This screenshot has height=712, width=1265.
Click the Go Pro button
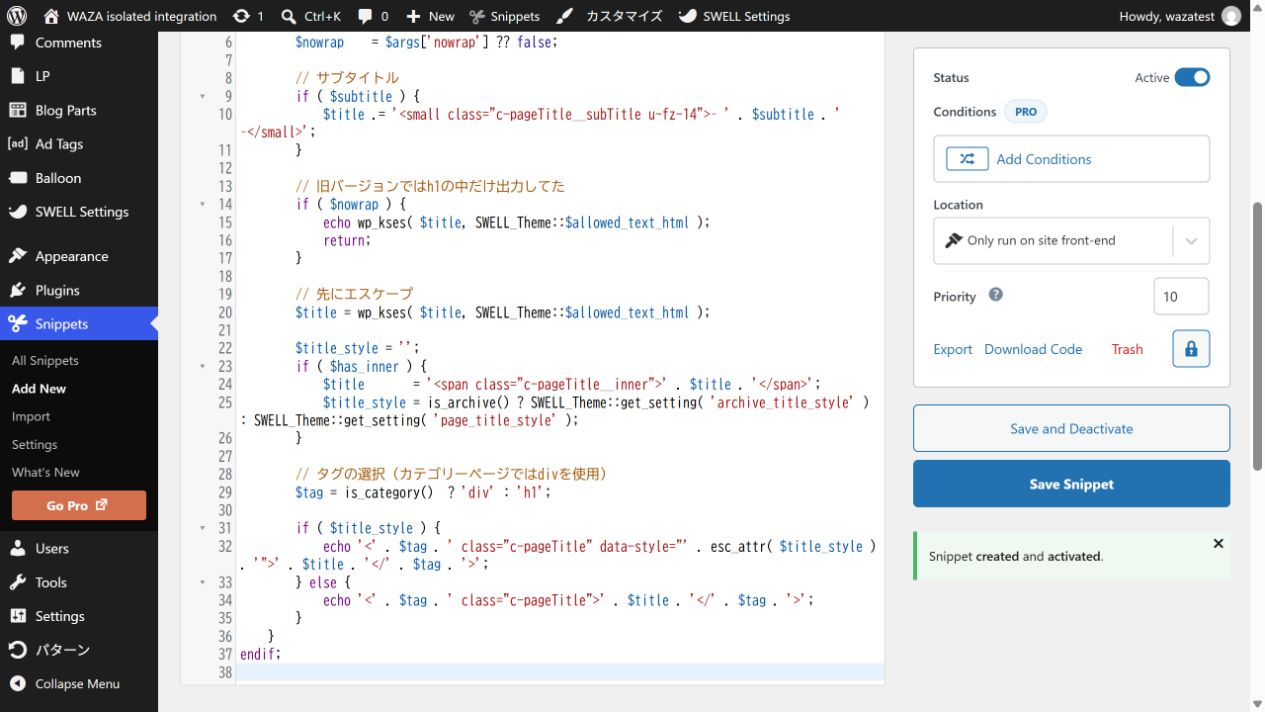[79, 505]
